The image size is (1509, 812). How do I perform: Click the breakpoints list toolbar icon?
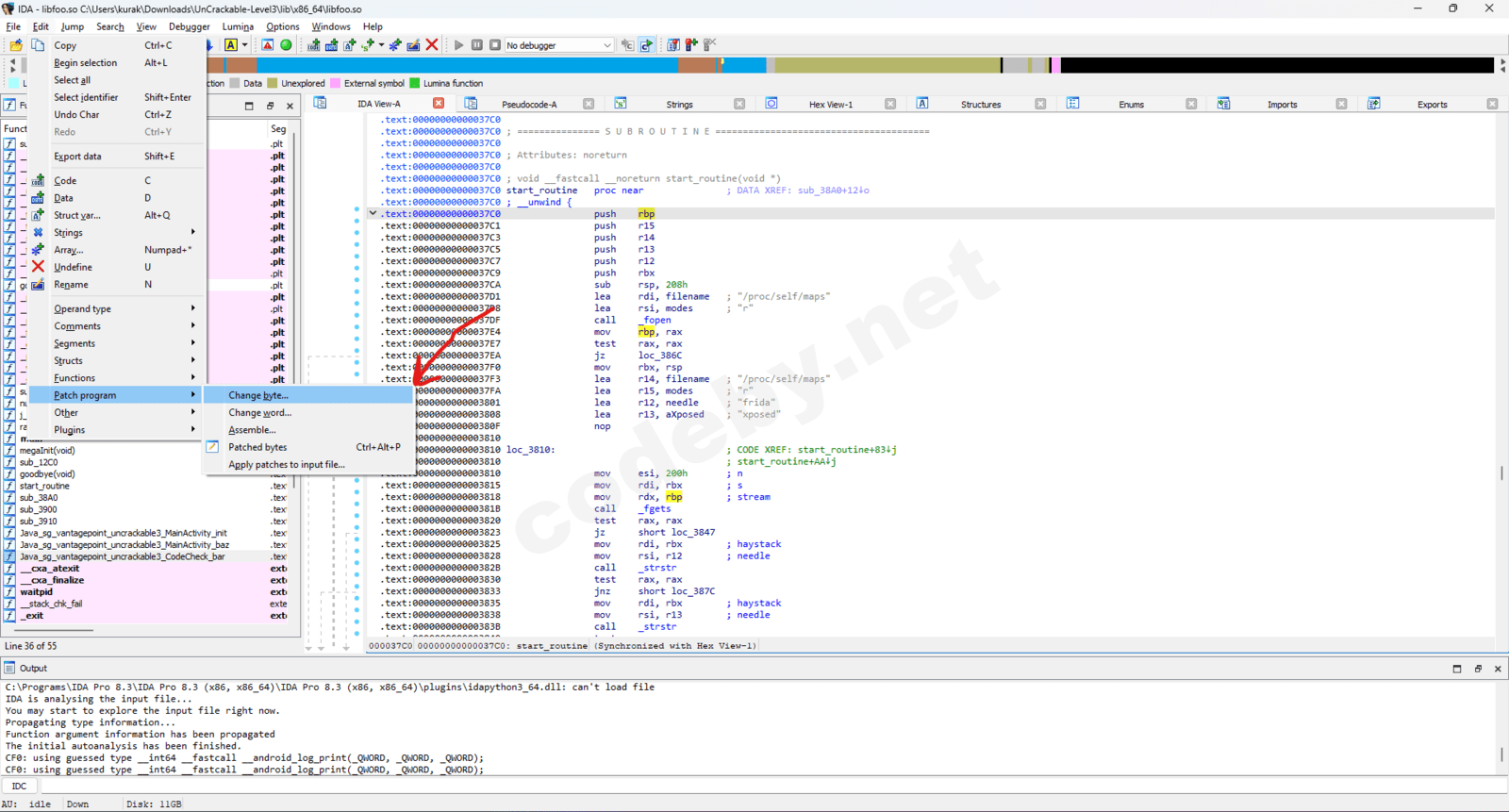click(673, 45)
